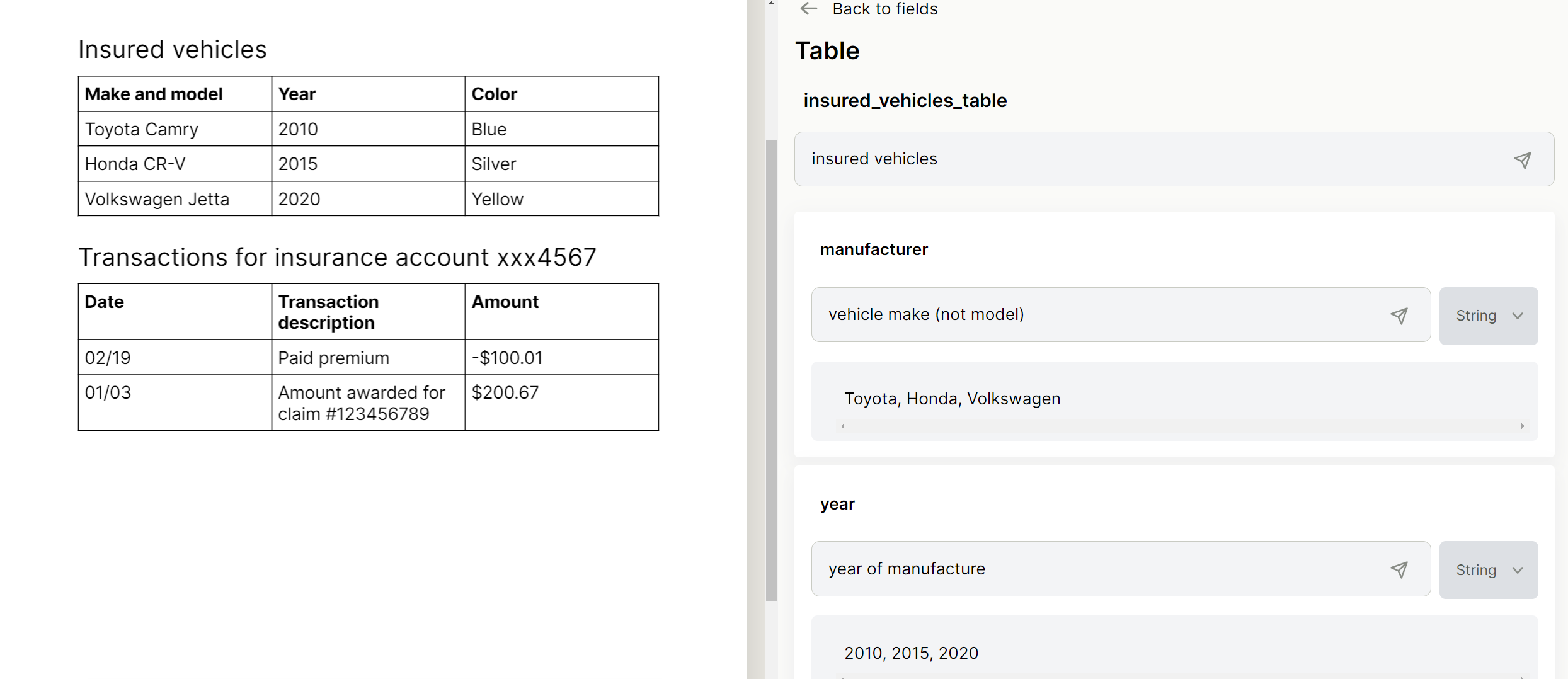This screenshot has width=1568, height=679.
Task: Click the 'Transactions for insurance account xxx4567' heading
Action: 337,258
